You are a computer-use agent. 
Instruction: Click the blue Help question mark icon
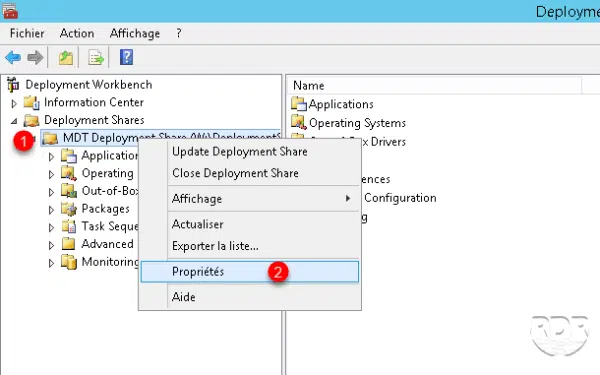[x=126, y=57]
